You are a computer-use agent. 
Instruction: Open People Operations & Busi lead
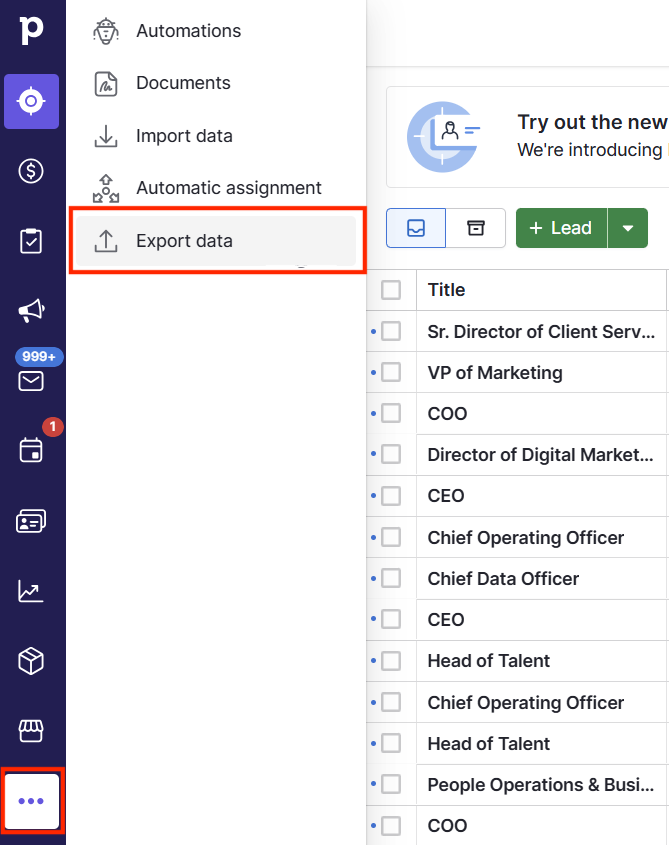coord(541,785)
